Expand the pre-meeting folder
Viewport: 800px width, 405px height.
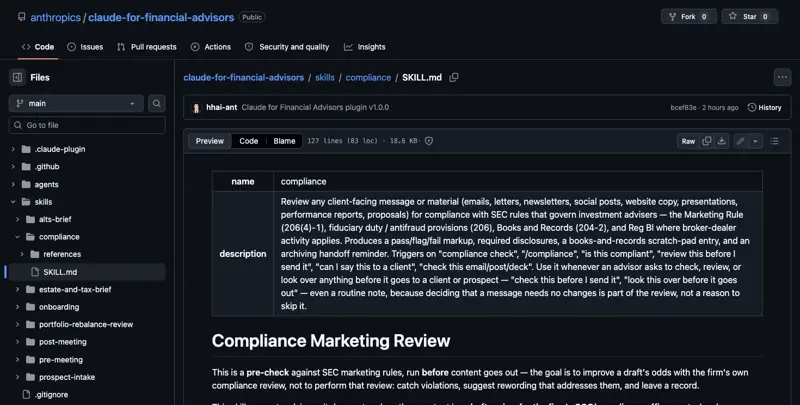[x=17, y=360]
